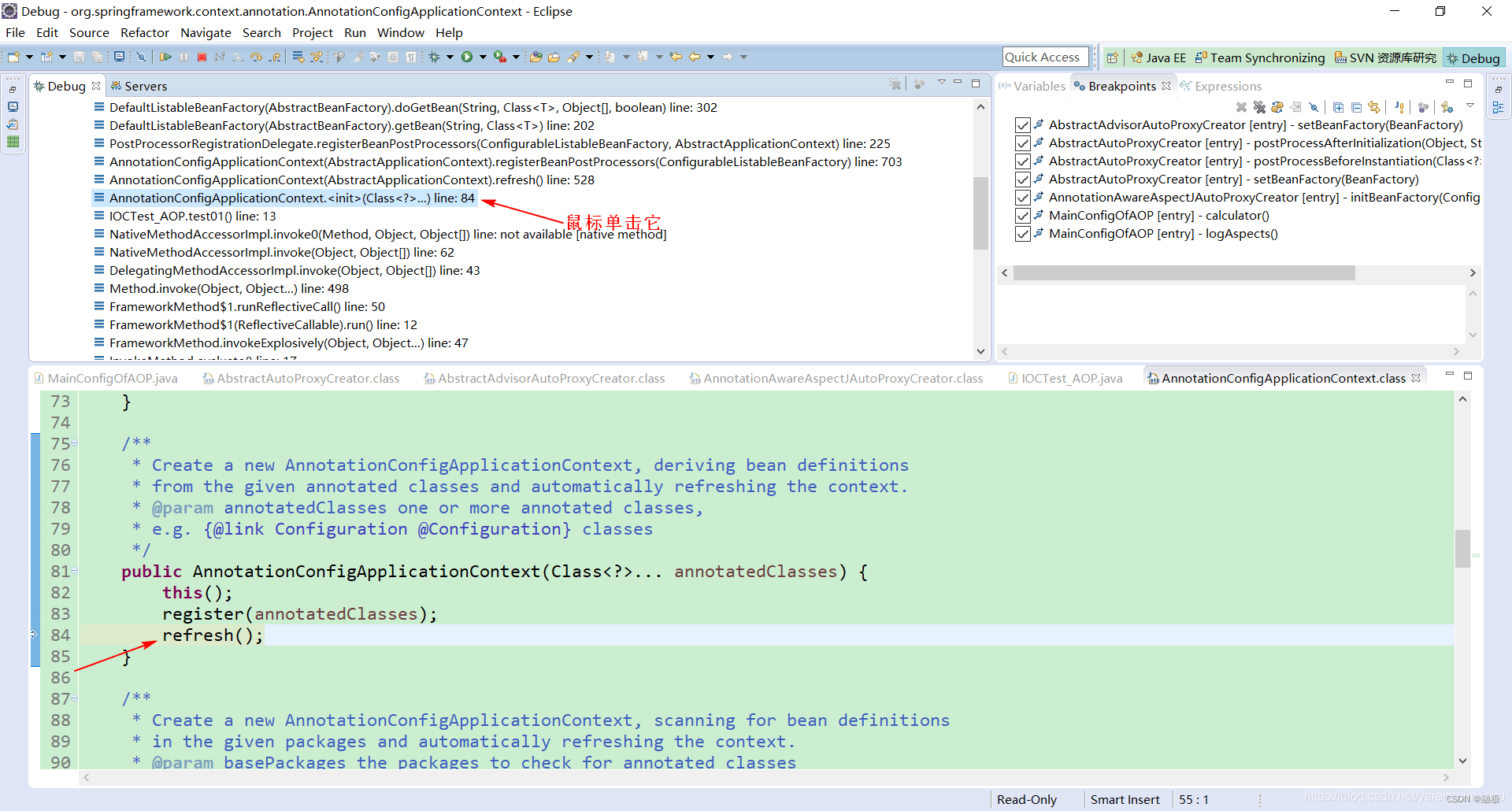Screen dimensions: 1512x811
Task: Terminate the debug session with red square
Action: [x=202, y=57]
